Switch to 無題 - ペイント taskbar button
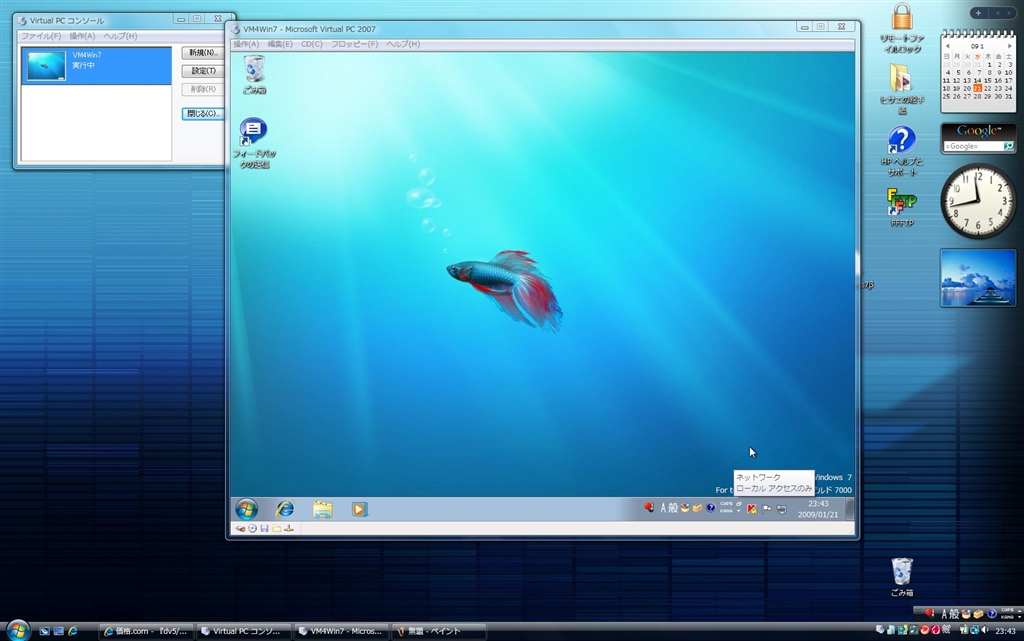The width and height of the screenshot is (1024, 641). point(438,631)
